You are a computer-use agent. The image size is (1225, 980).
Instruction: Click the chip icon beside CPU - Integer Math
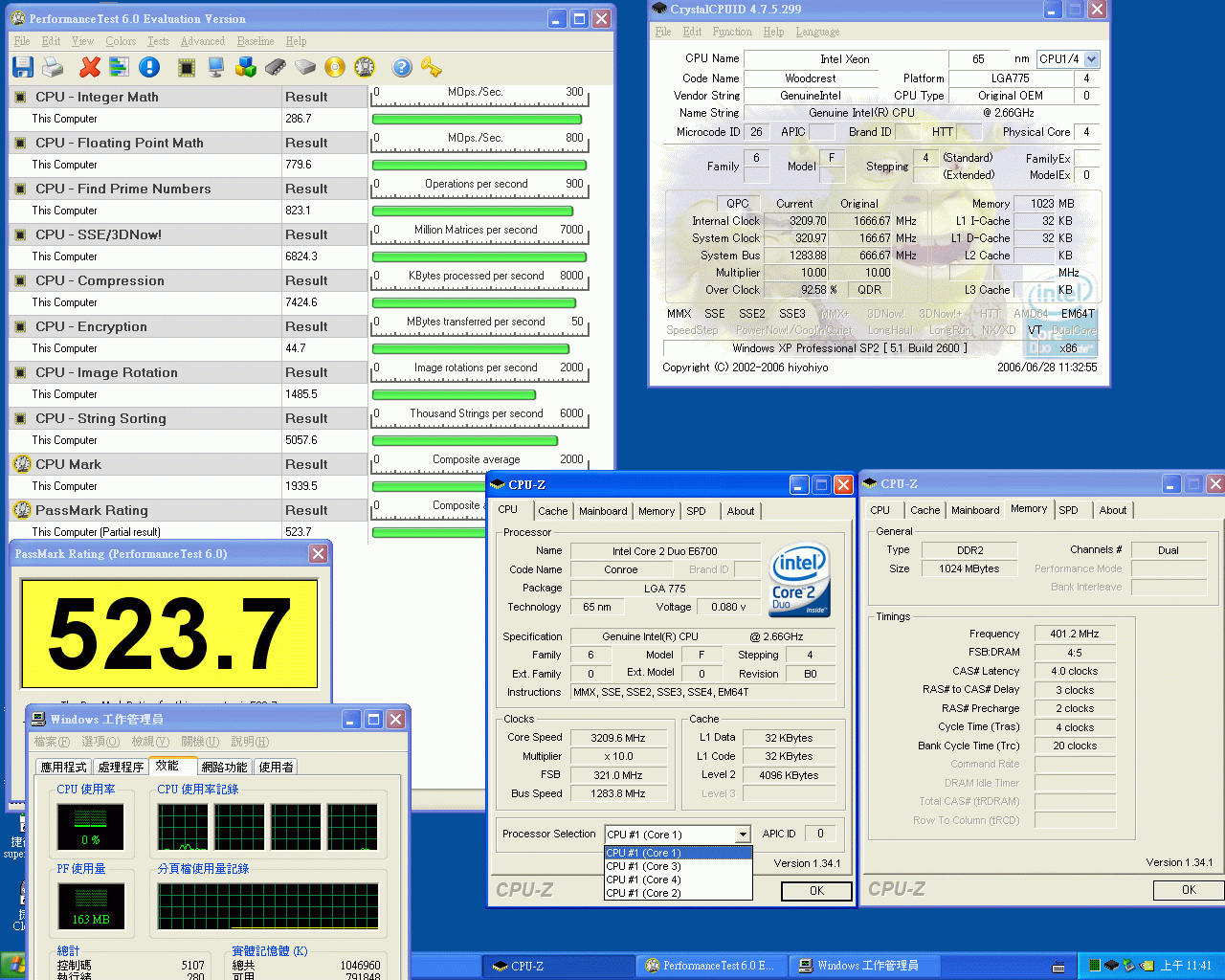coord(21,97)
